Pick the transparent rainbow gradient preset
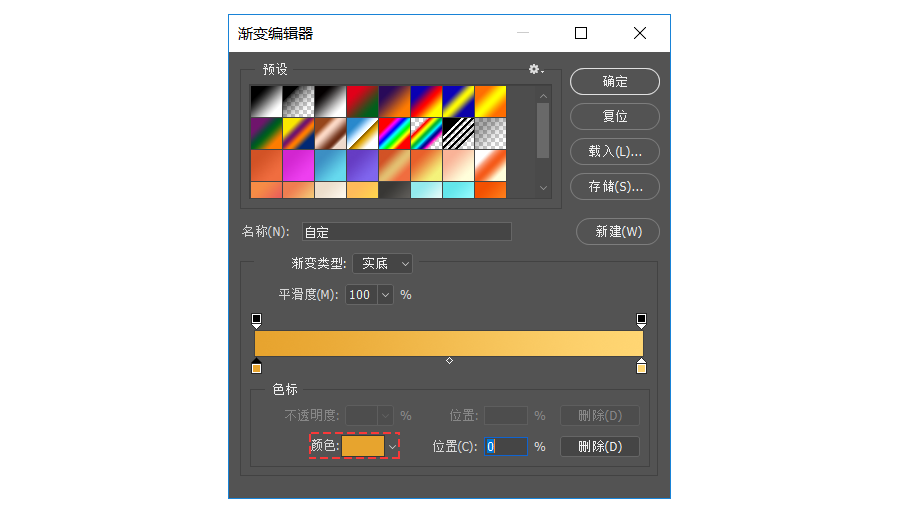Viewport: 900px width, 519px height. coord(426,133)
